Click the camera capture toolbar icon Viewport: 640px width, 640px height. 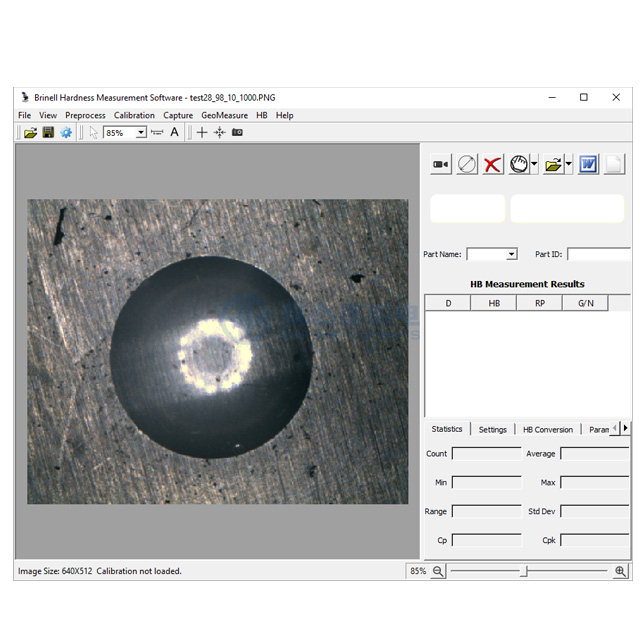237,132
